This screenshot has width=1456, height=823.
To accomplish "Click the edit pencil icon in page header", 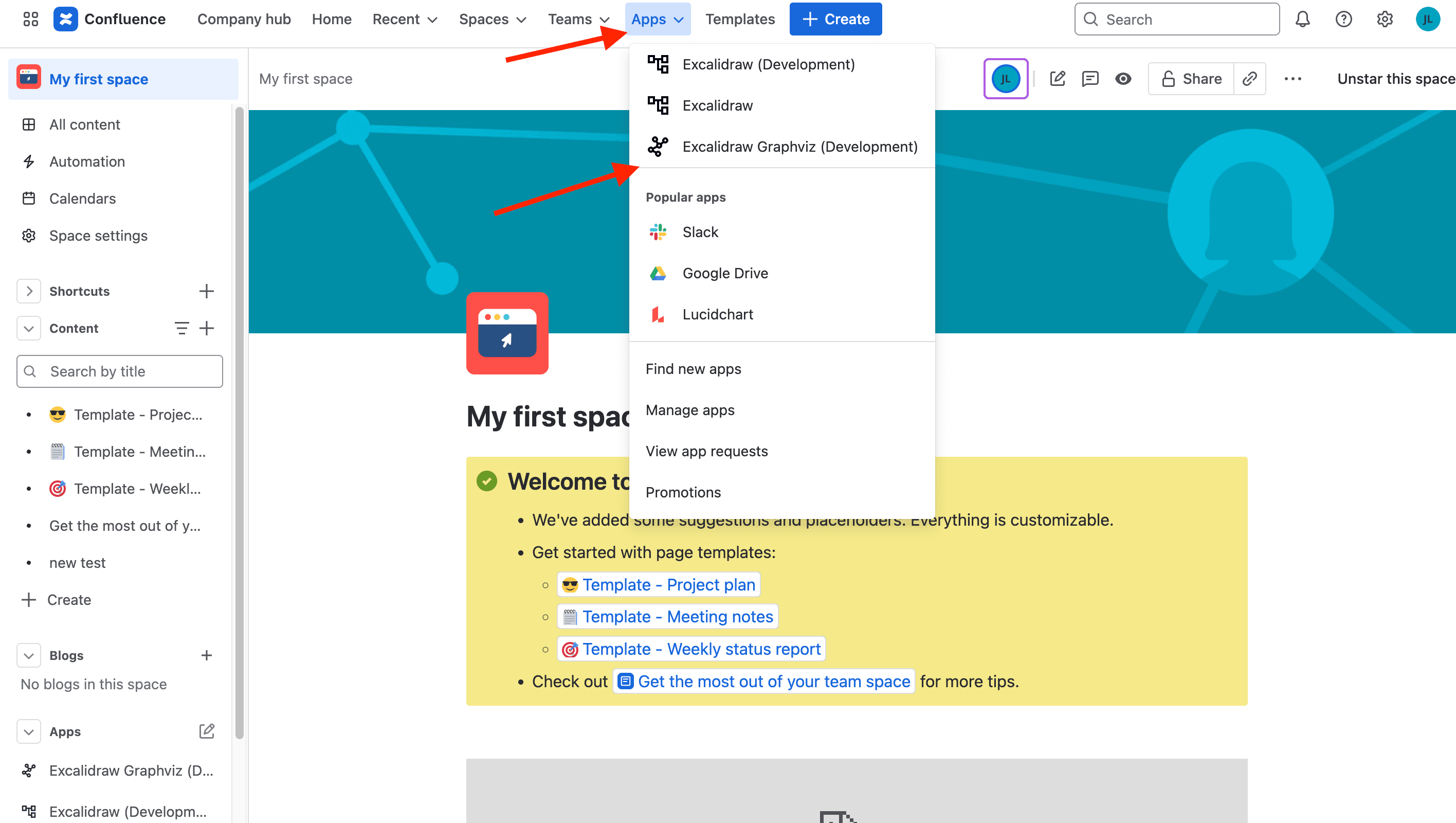I will (x=1058, y=79).
